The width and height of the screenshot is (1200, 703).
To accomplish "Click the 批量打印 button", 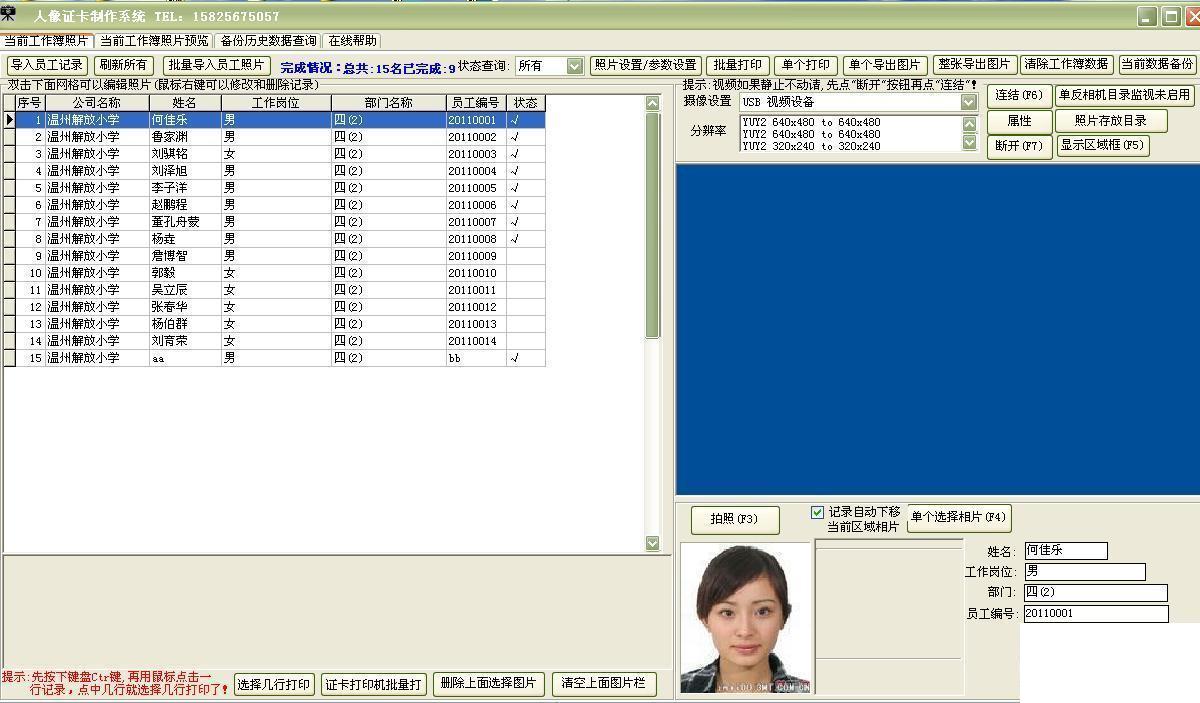I will click(x=738, y=65).
